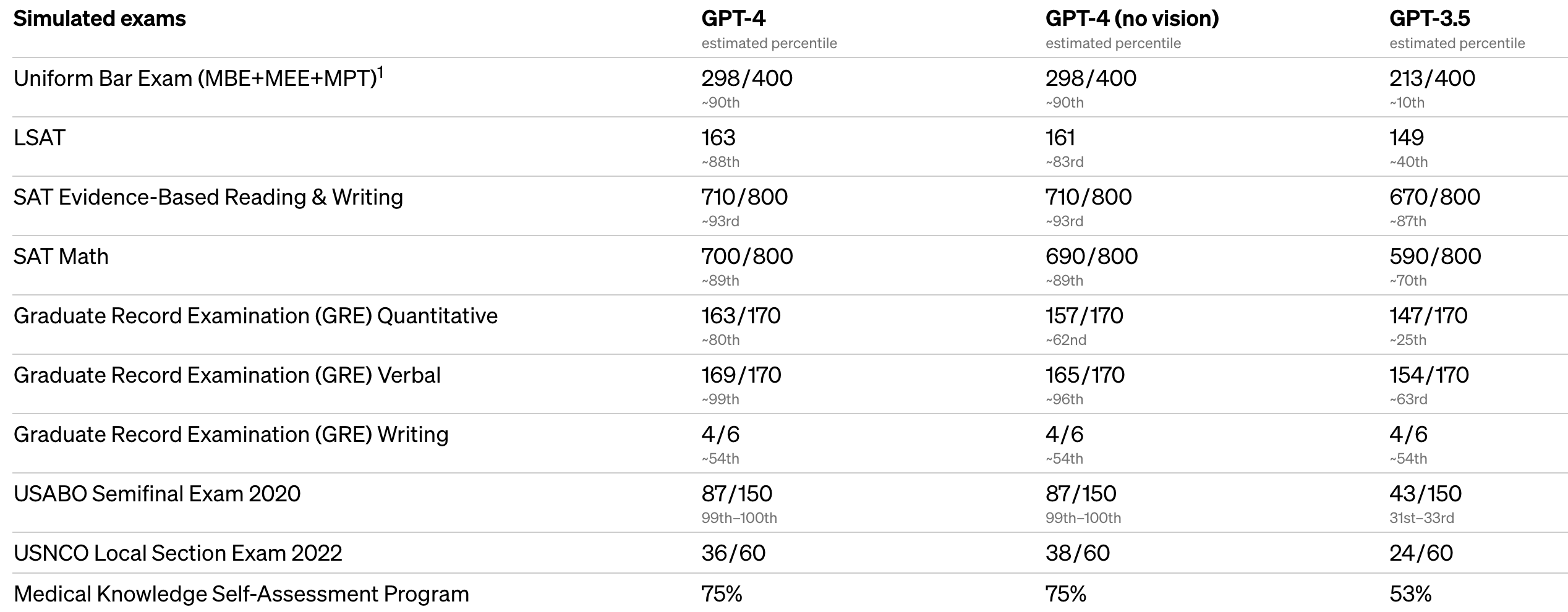This screenshot has width=1568, height=612.
Task: Select the GPT-3.5 column header
Action: click(x=1430, y=19)
